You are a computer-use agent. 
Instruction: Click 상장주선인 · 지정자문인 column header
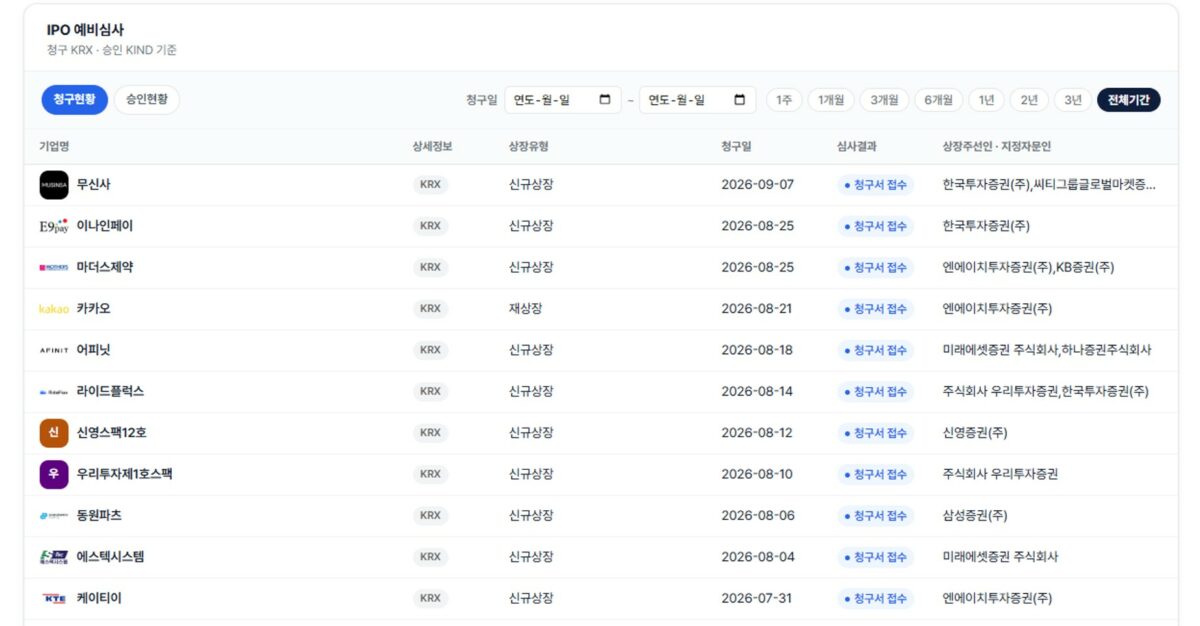click(997, 147)
